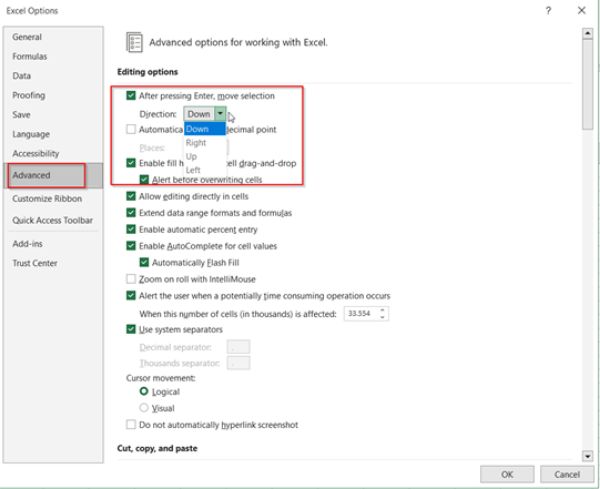Close the Excel Options dialog
600x489 pixels.
tap(582, 11)
